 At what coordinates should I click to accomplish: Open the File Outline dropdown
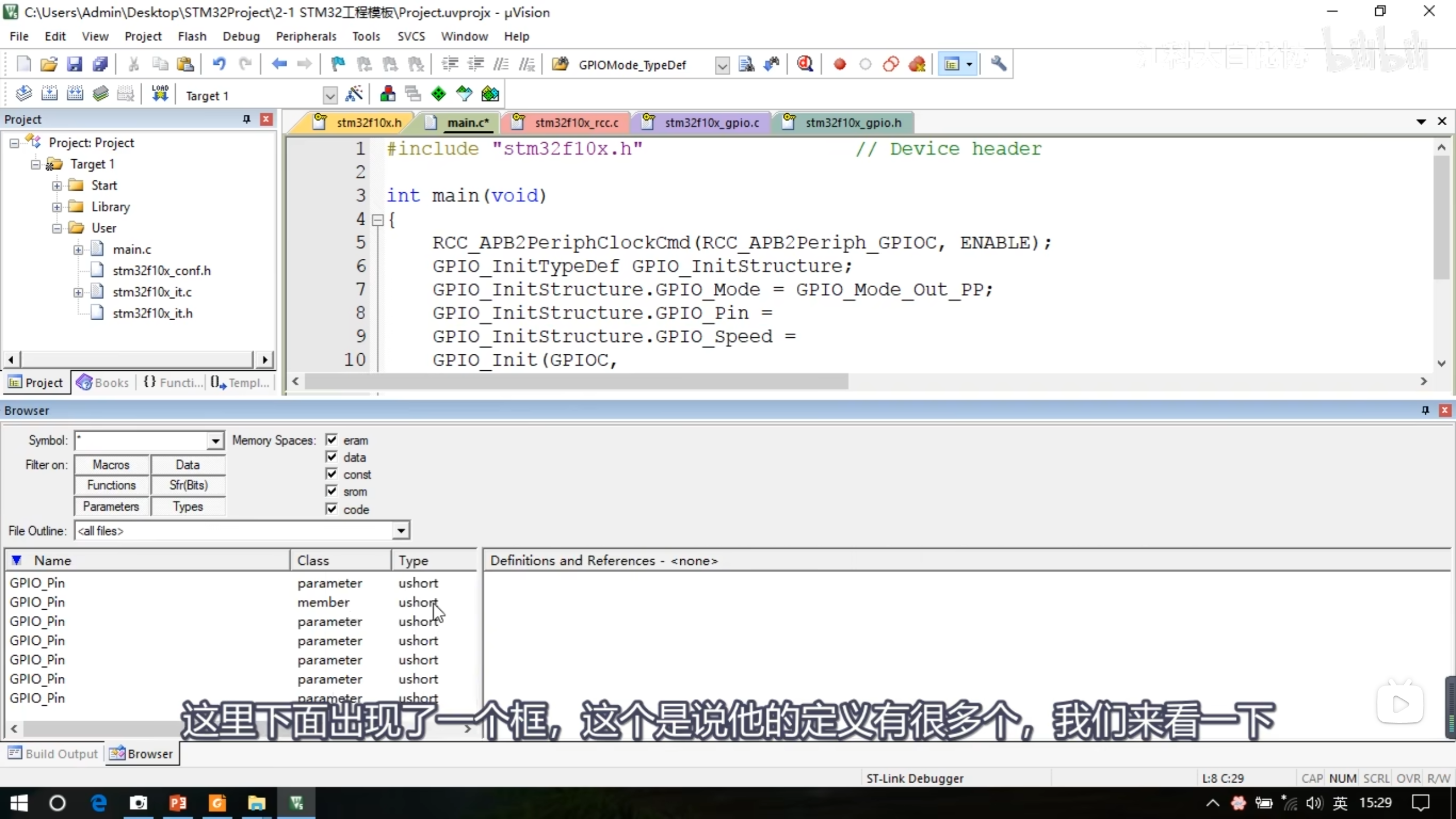pyautogui.click(x=401, y=531)
